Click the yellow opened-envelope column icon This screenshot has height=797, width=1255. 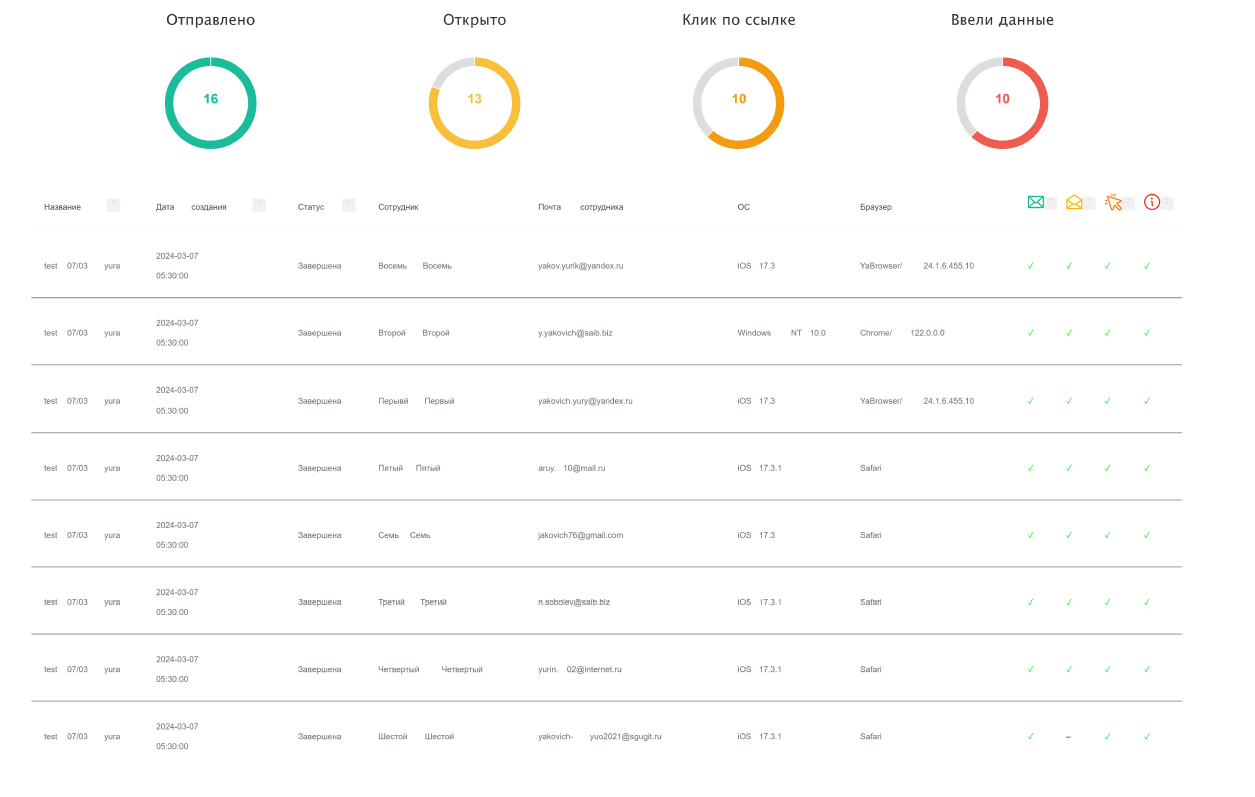click(1074, 202)
